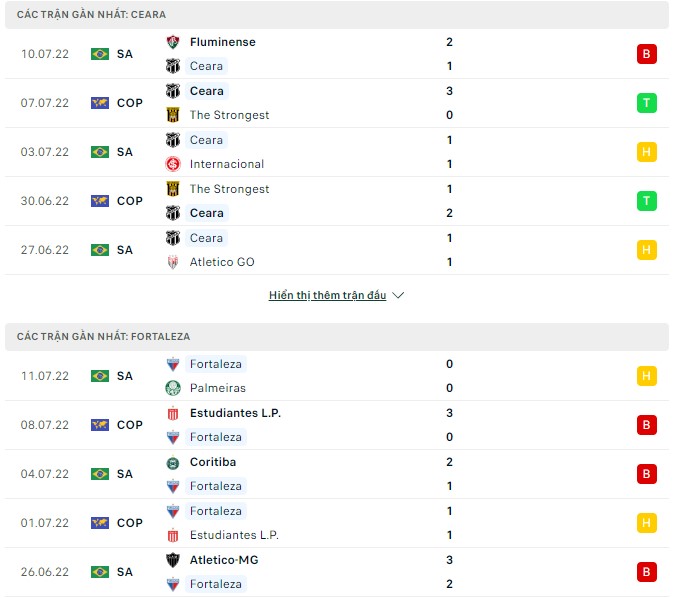Click the Fluminense team crest icon
This screenshot has width=676, height=598.
tap(173, 42)
